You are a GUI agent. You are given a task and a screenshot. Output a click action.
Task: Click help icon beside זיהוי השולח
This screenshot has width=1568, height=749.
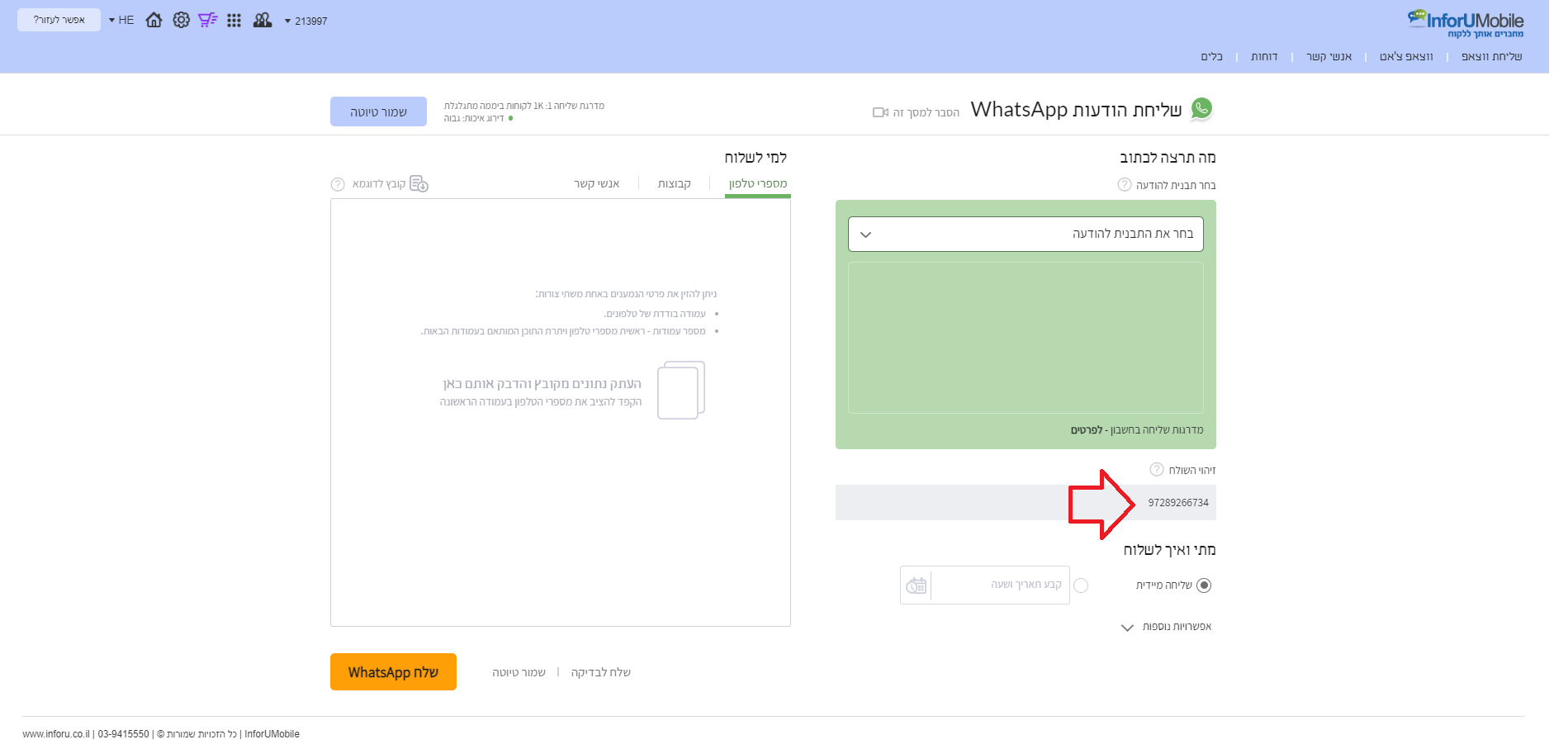tap(1157, 470)
